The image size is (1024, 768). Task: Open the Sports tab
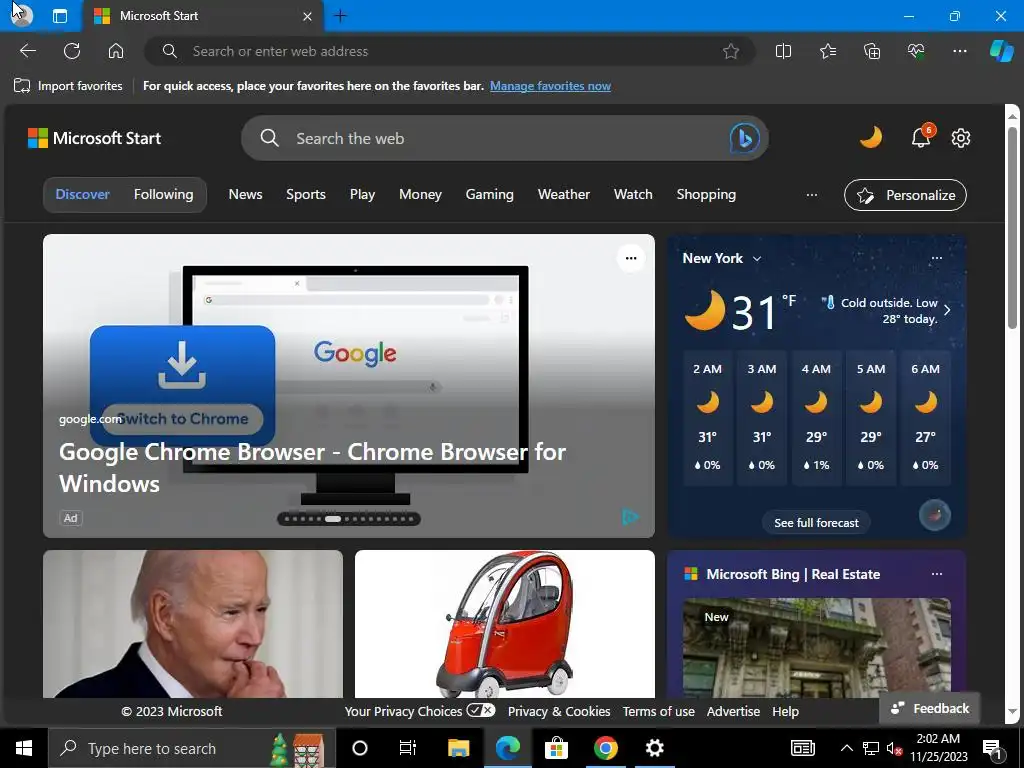tap(306, 195)
